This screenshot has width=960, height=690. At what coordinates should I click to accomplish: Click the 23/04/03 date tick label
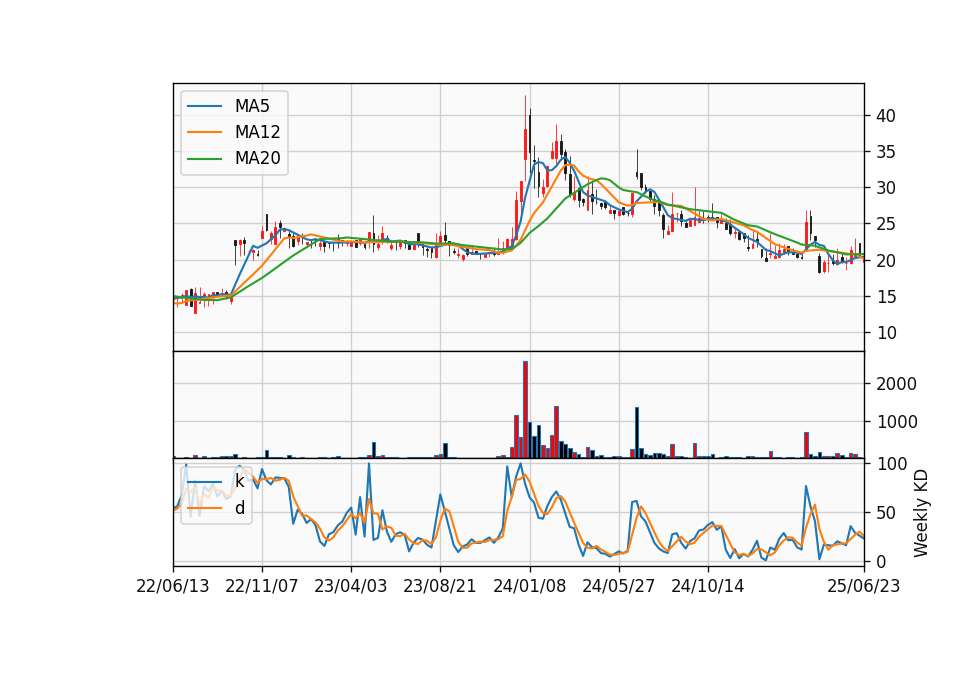[x=351, y=586]
